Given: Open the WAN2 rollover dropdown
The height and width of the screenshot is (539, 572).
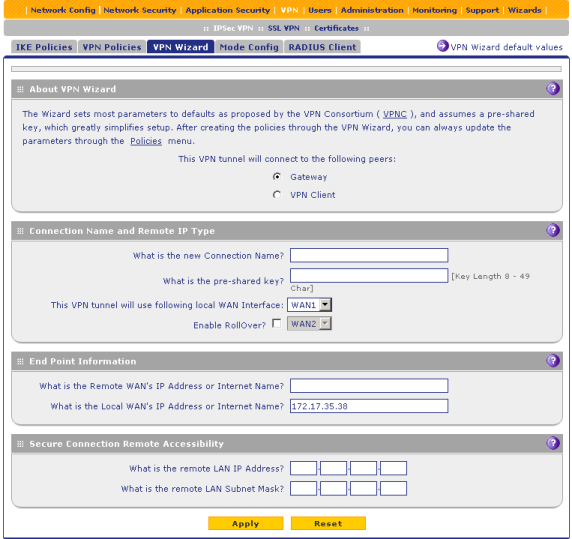Looking at the screenshot, I should point(309,324).
